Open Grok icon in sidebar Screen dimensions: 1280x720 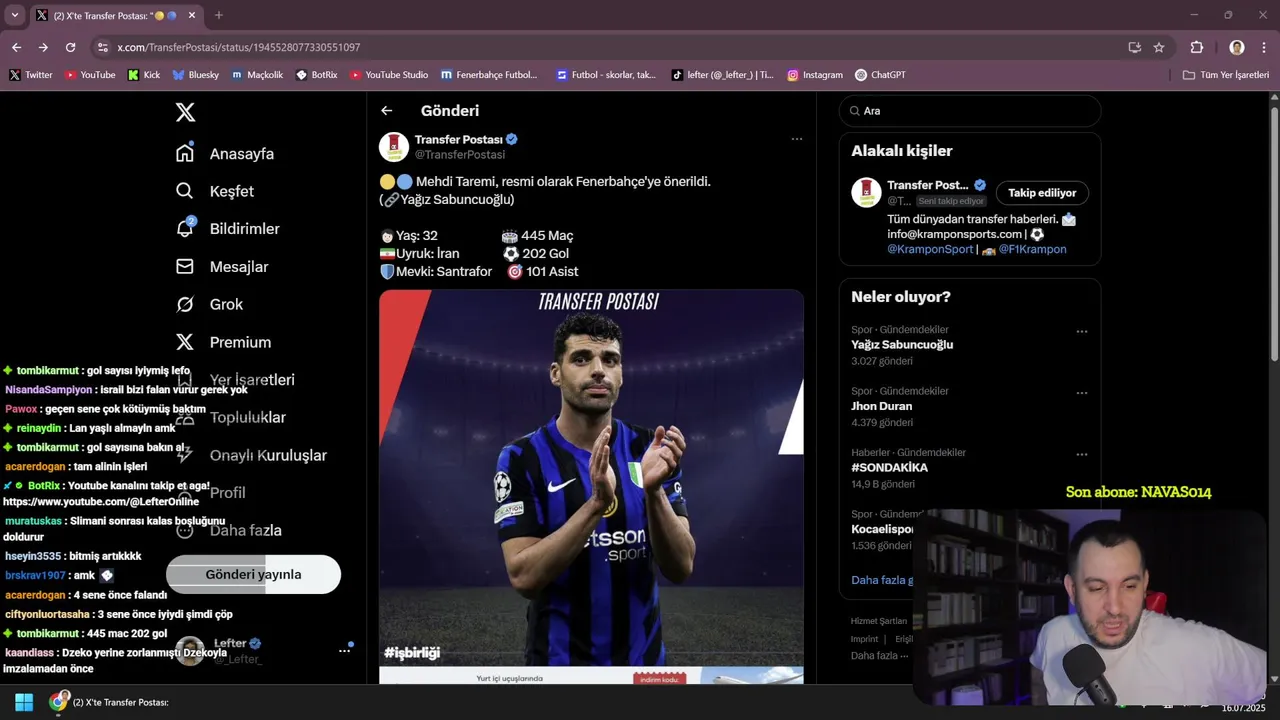(x=184, y=304)
